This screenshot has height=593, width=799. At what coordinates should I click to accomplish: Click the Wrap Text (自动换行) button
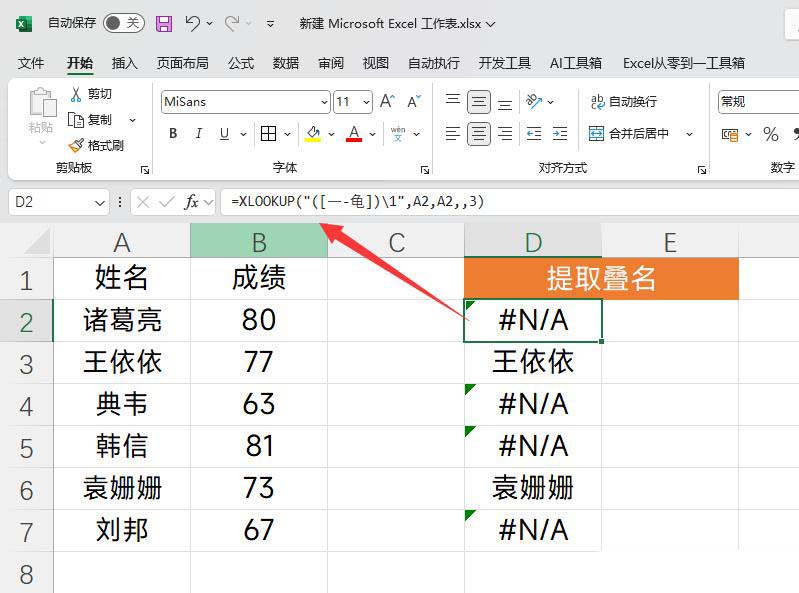coord(623,102)
